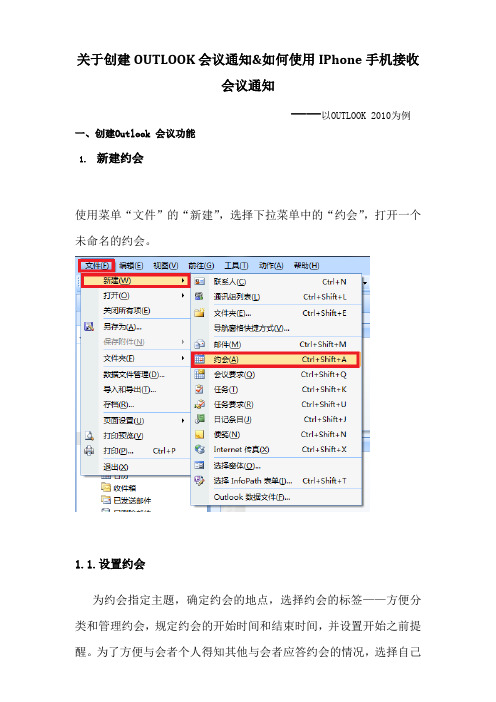Choose 退出(X) to quit Outlook
Viewport: 496px width, 702px height.
[x=116, y=467]
